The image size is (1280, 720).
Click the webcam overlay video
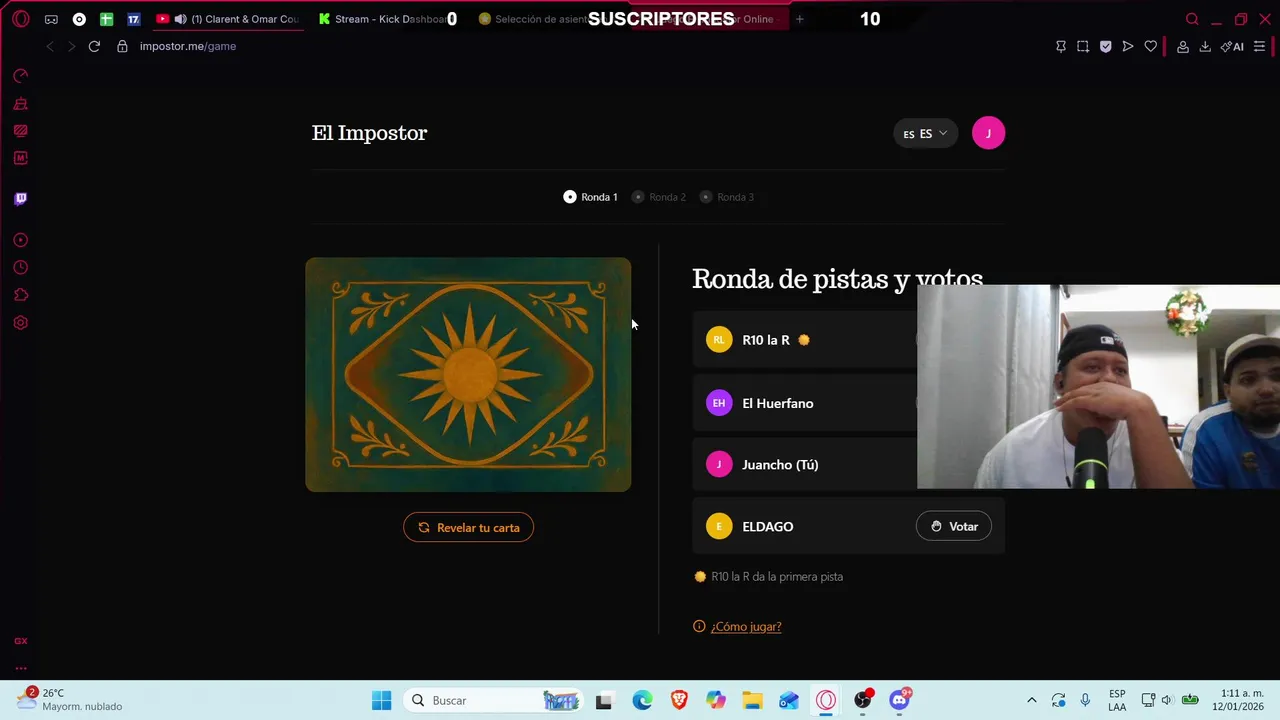pos(1098,387)
